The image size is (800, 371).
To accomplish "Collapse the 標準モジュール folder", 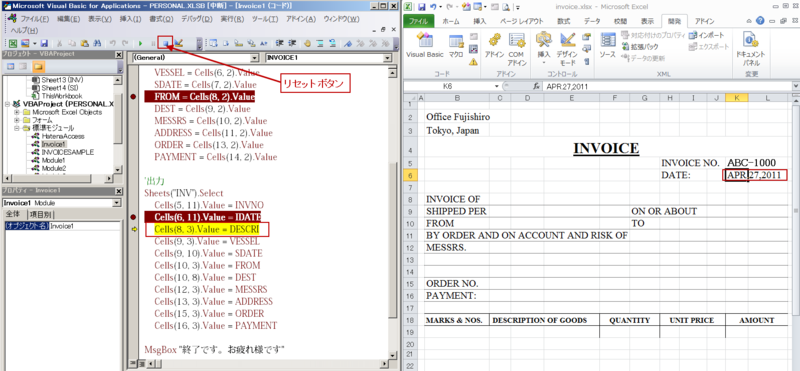I will coord(17,128).
